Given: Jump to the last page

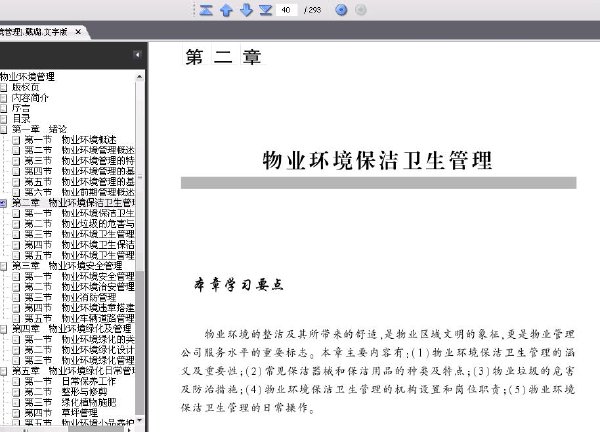Looking at the screenshot, I should (x=266, y=10).
